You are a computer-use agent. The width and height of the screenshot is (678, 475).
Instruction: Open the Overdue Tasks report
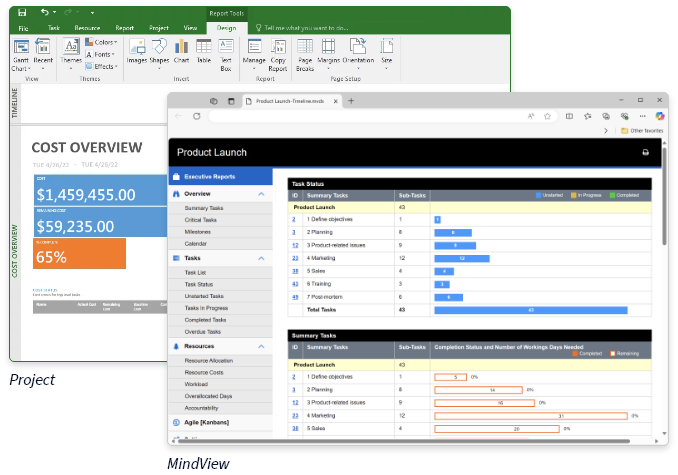click(221, 332)
